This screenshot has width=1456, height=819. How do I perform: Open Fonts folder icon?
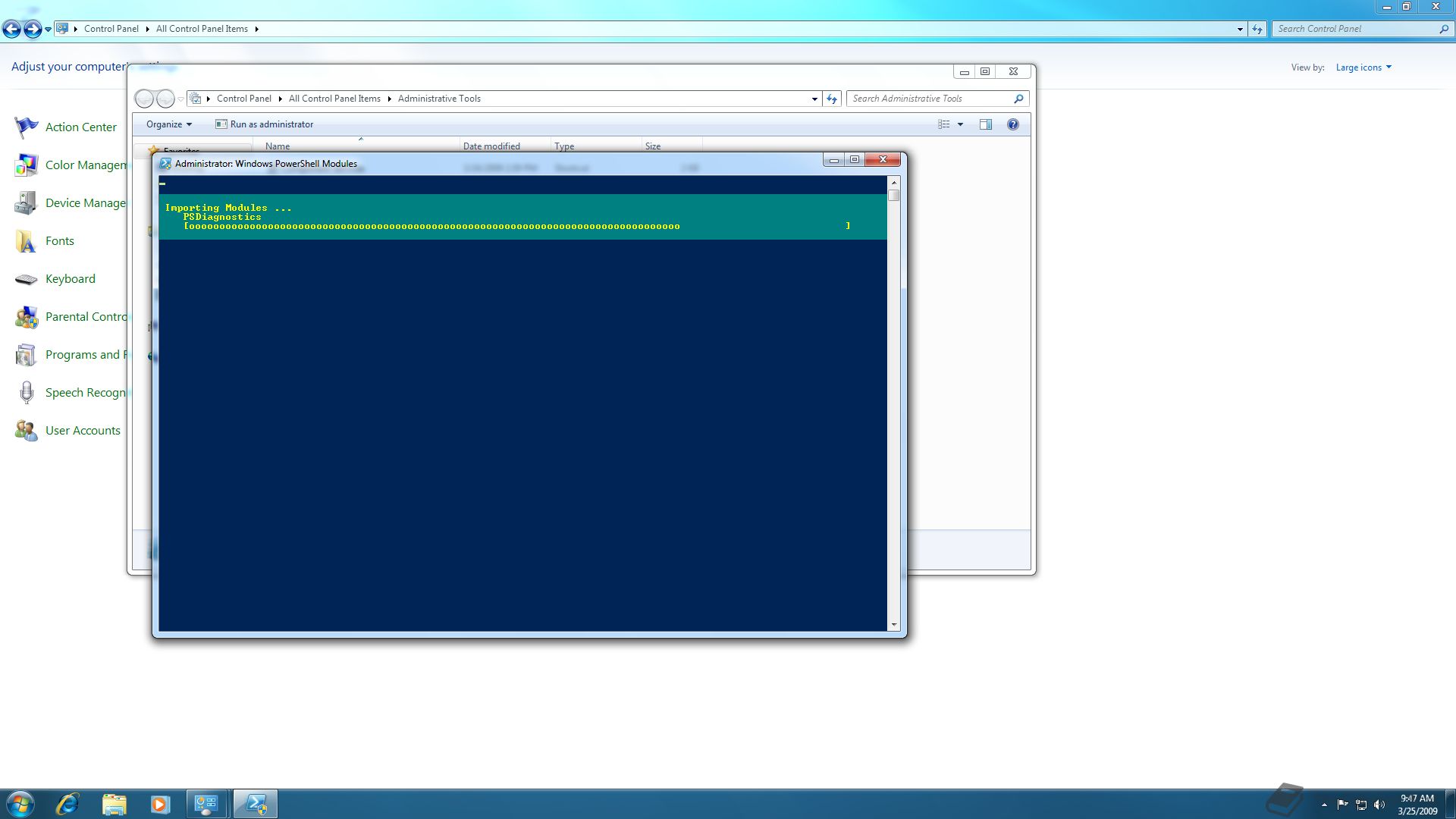click(x=27, y=241)
